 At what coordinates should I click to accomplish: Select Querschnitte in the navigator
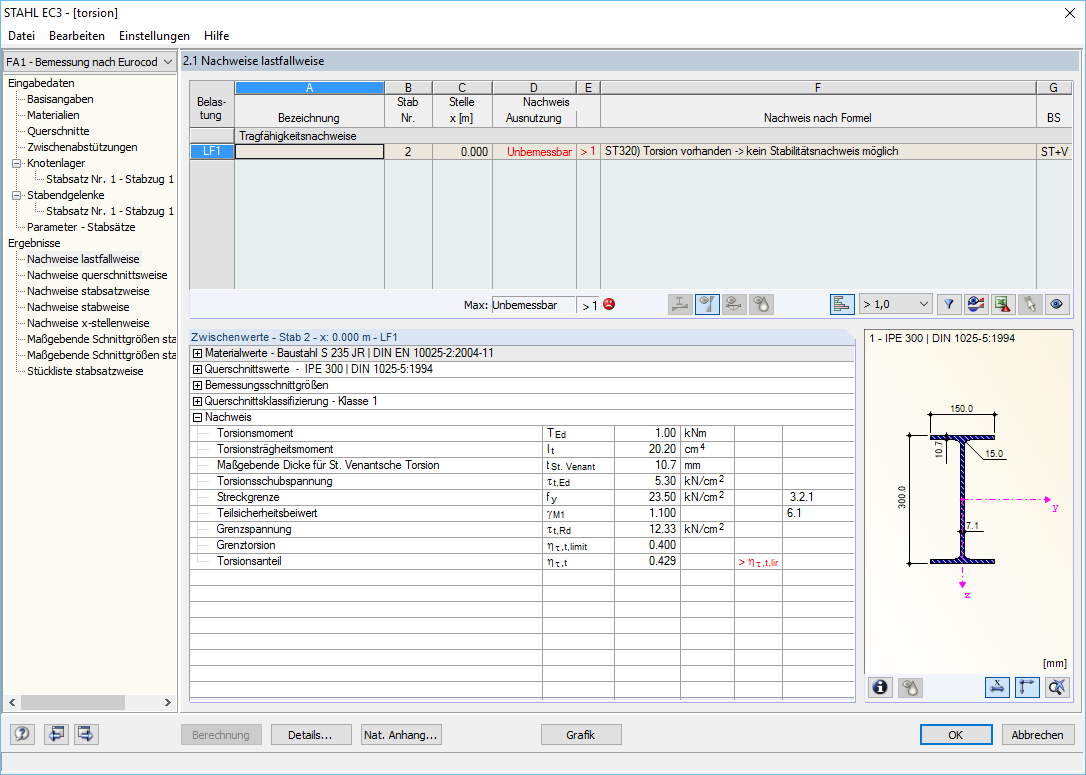(x=58, y=131)
